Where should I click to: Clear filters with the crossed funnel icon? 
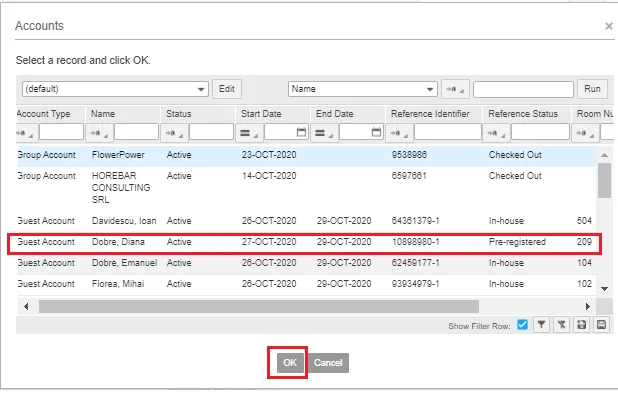561,325
